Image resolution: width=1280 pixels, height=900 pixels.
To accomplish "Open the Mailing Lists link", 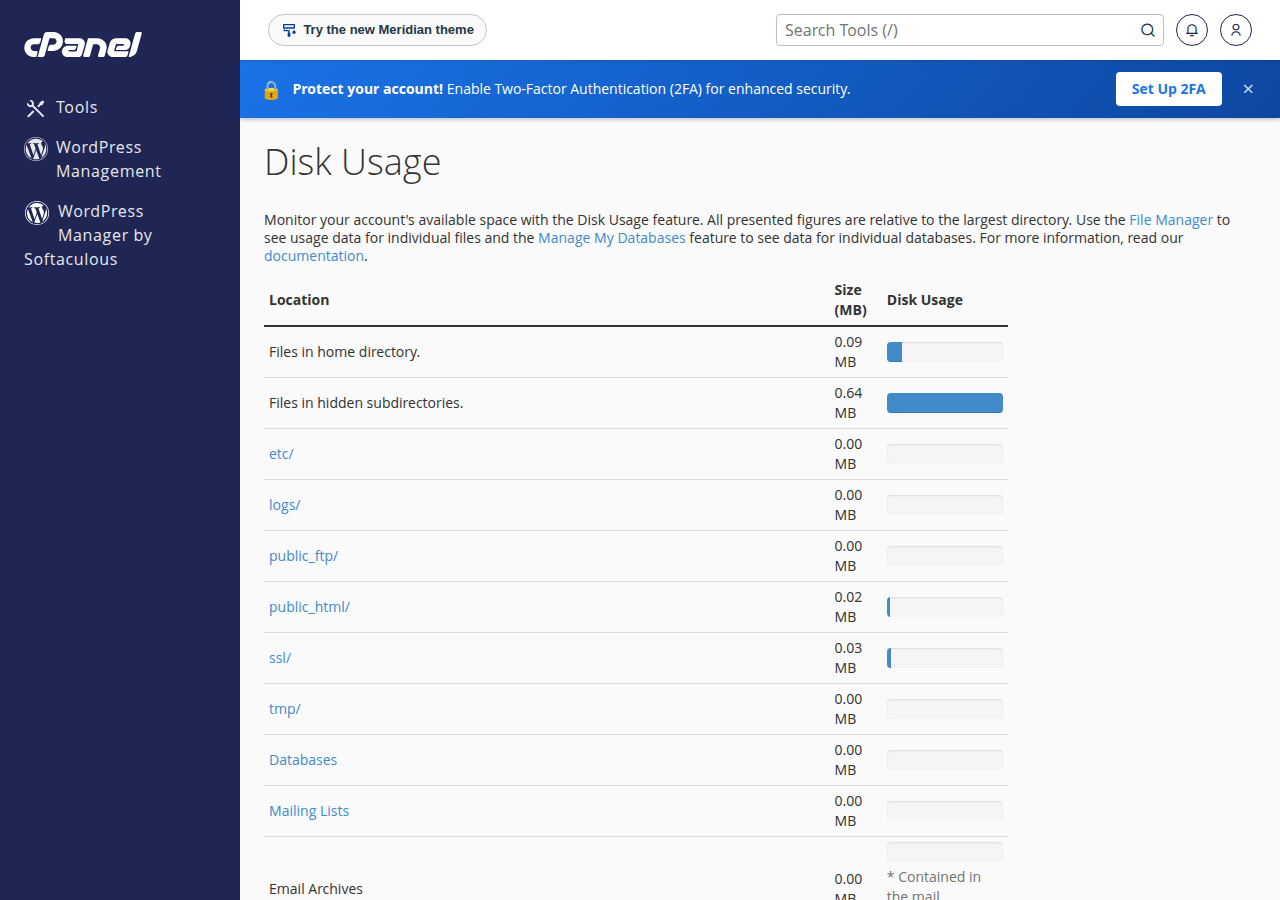I will click(x=309, y=811).
